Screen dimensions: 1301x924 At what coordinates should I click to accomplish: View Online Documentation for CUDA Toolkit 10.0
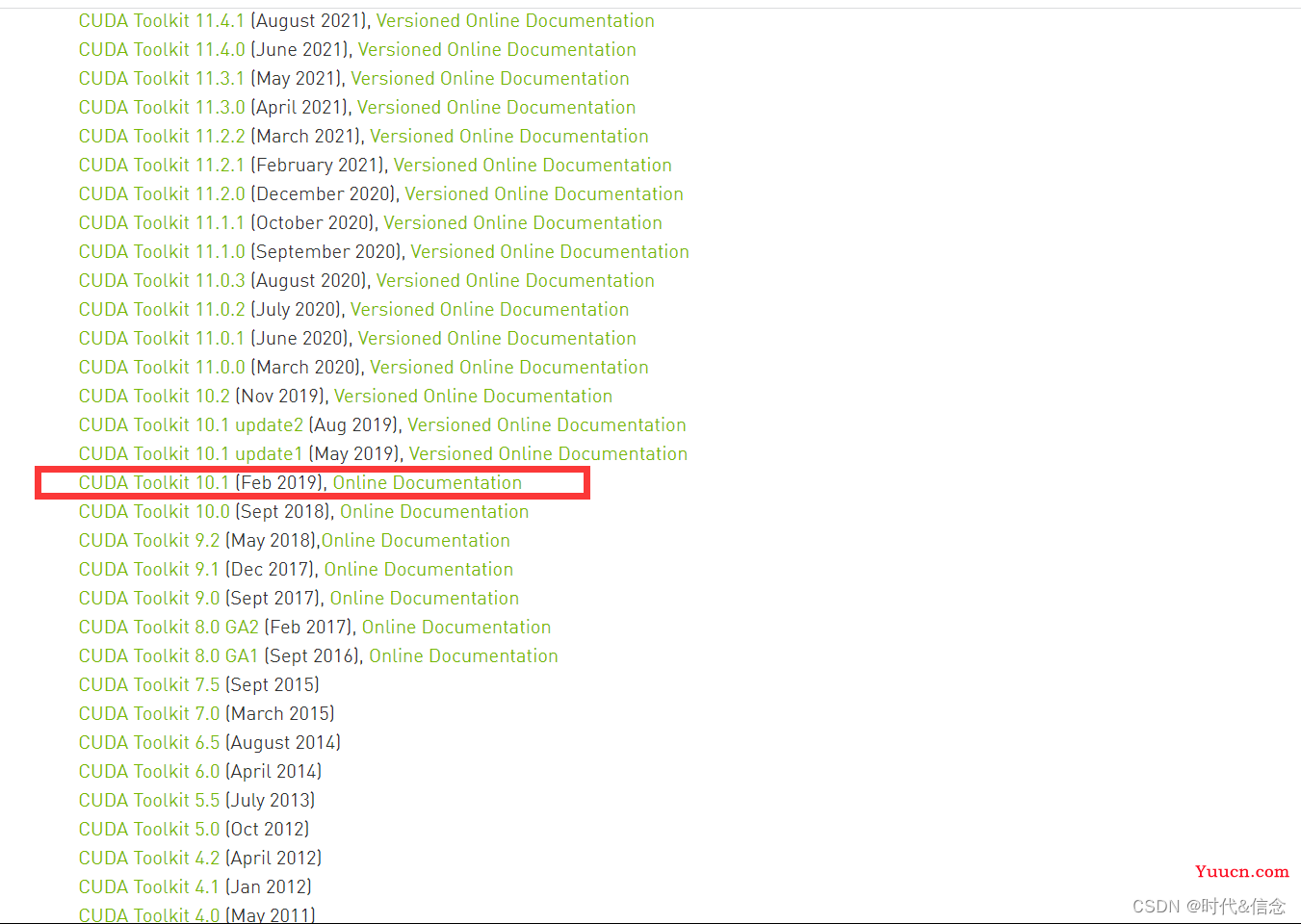click(434, 511)
